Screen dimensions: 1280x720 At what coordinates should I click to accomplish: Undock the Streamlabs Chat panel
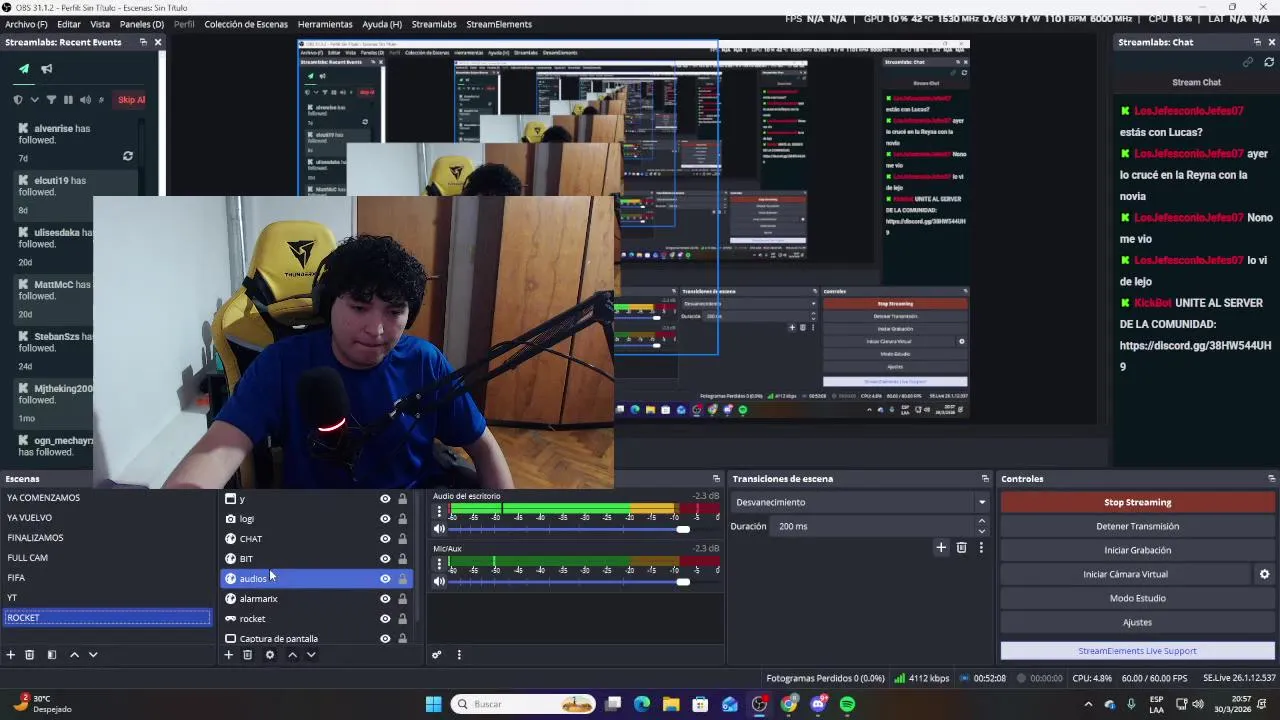tap(1257, 42)
